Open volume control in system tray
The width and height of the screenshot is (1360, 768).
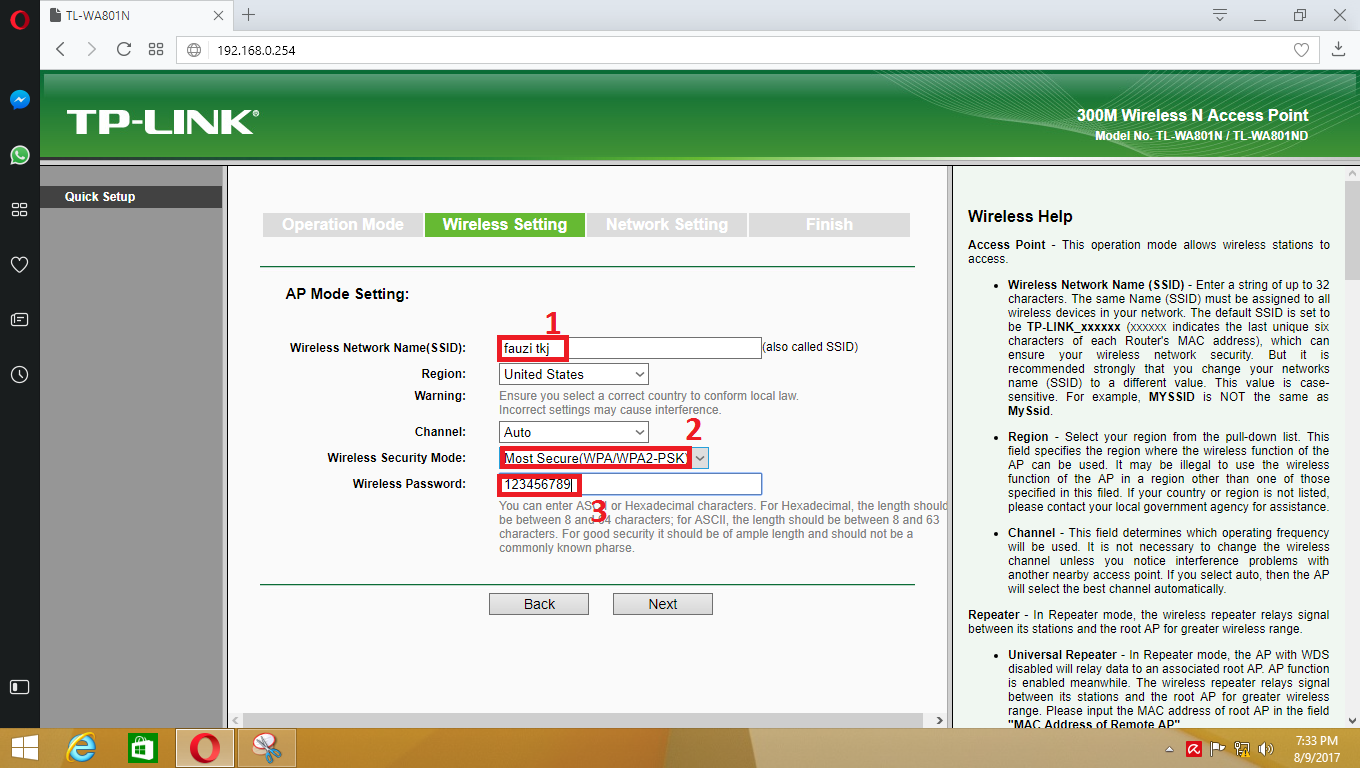[x=1268, y=748]
